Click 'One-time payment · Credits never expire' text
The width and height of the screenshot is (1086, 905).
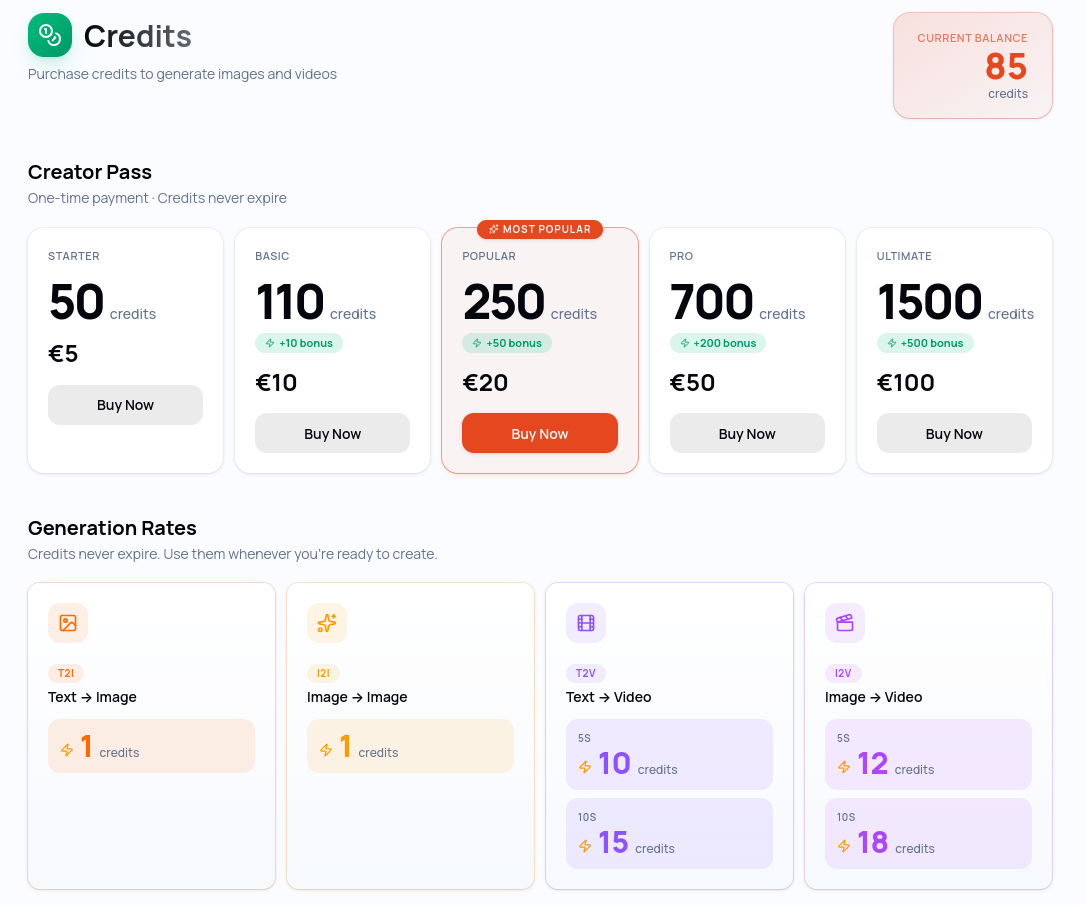click(157, 198)
